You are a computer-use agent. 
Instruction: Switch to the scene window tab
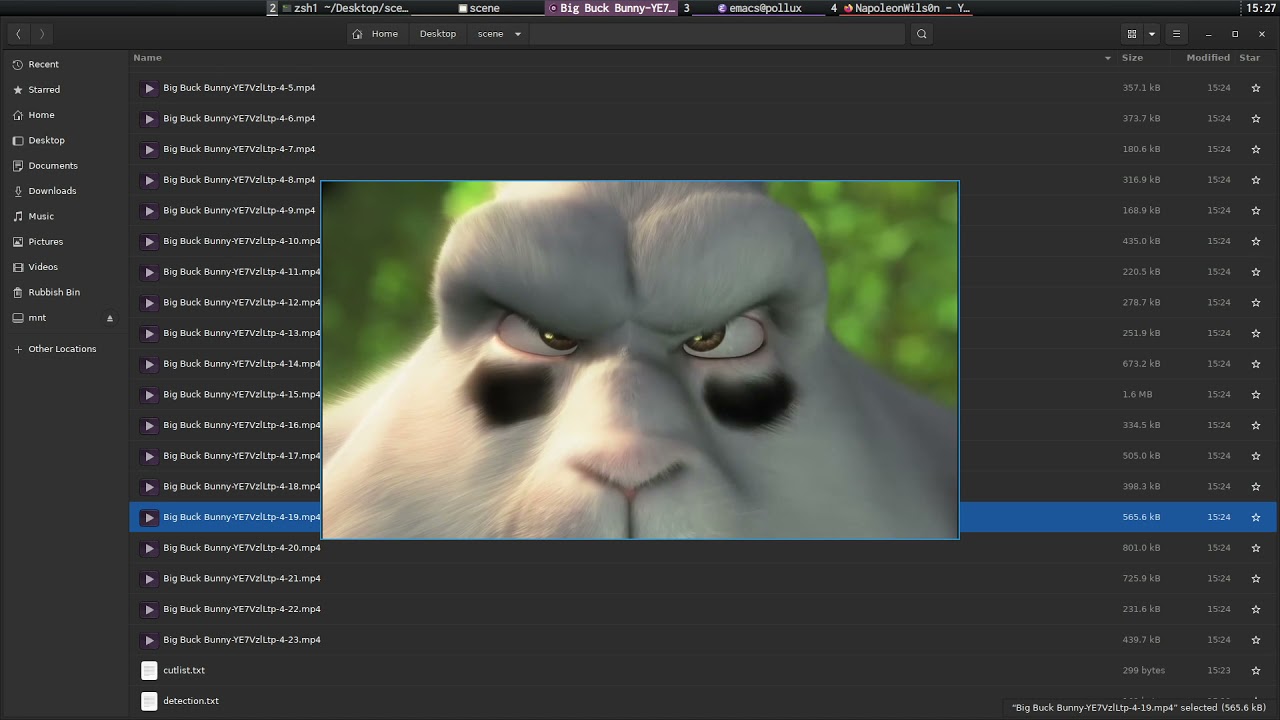point(478,8)
